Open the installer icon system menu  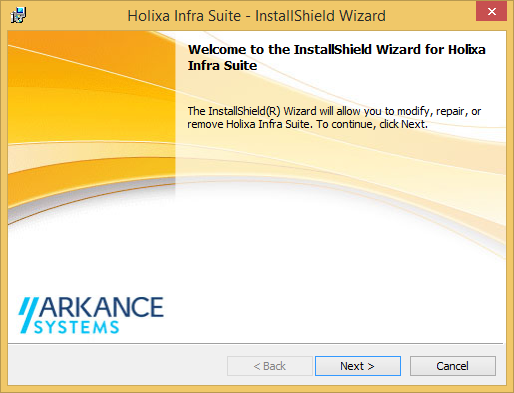(x=18, y=15)
